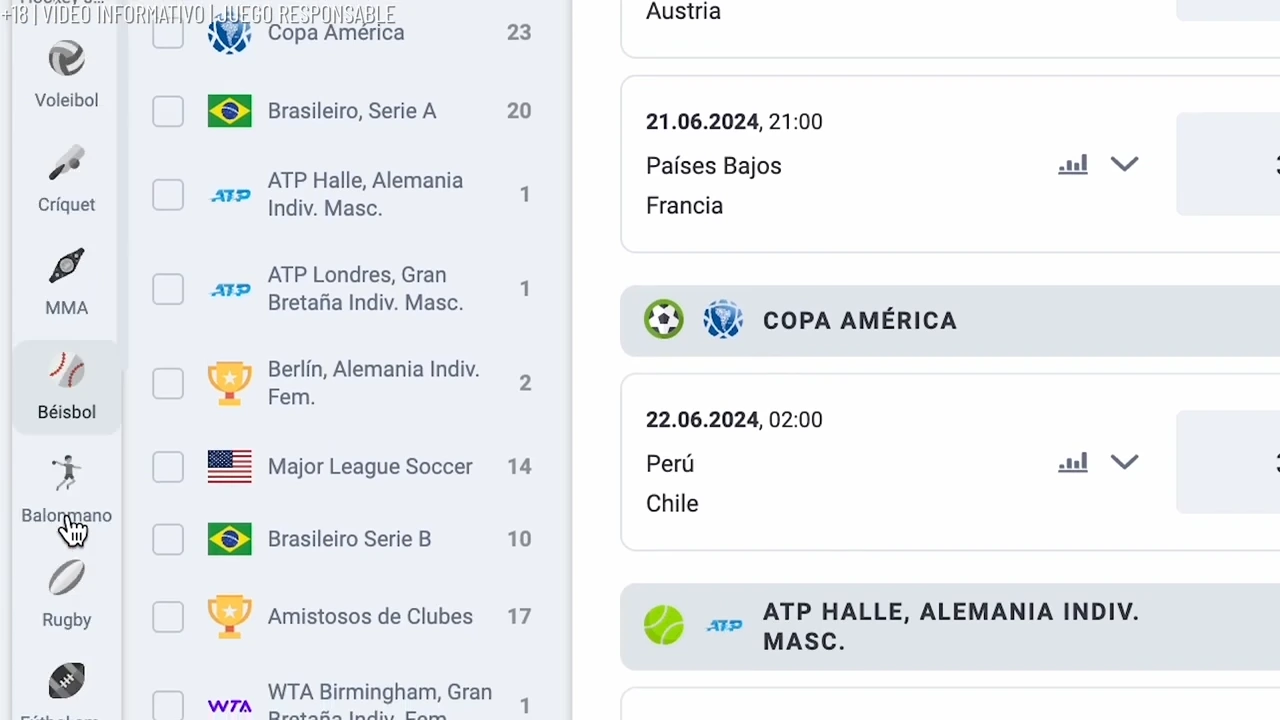Open the Copa América section header
1280x720 pixels.
pyautogui.click(x=860, y=320)
